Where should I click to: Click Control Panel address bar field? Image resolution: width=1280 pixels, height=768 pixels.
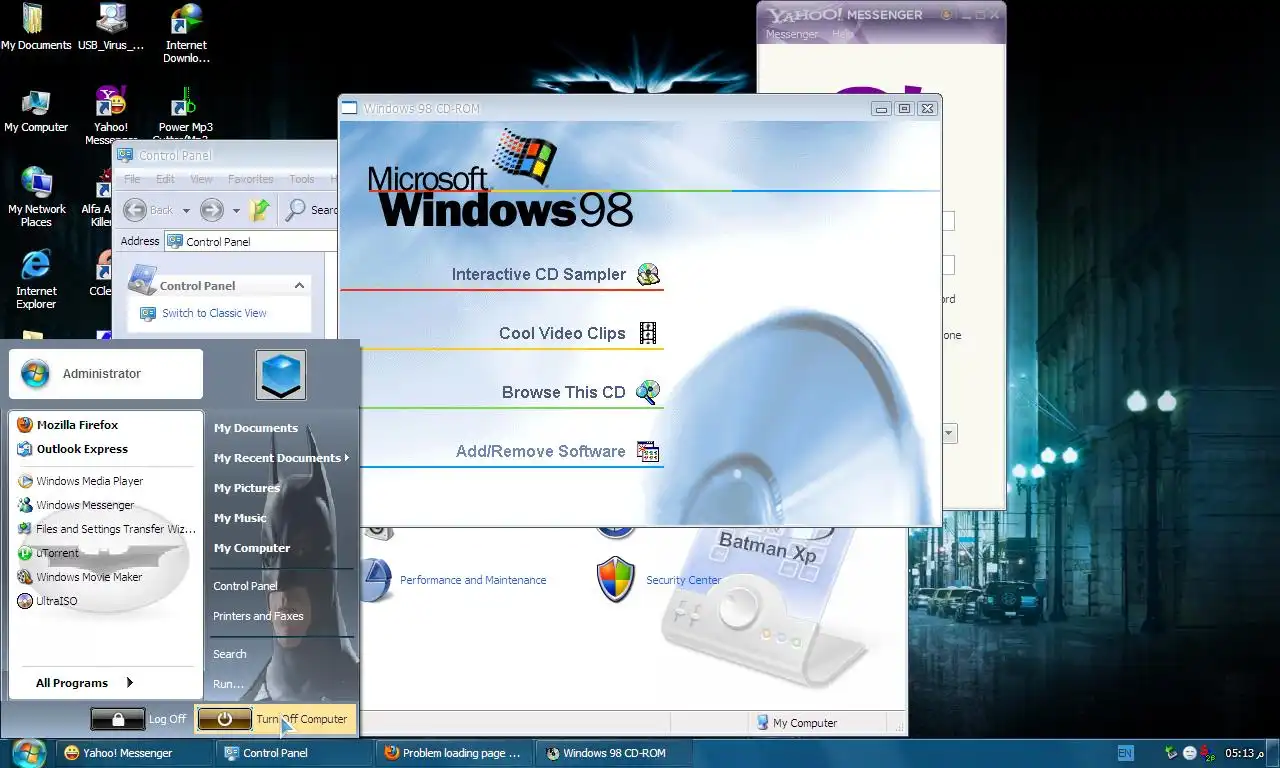coord(251,241)
